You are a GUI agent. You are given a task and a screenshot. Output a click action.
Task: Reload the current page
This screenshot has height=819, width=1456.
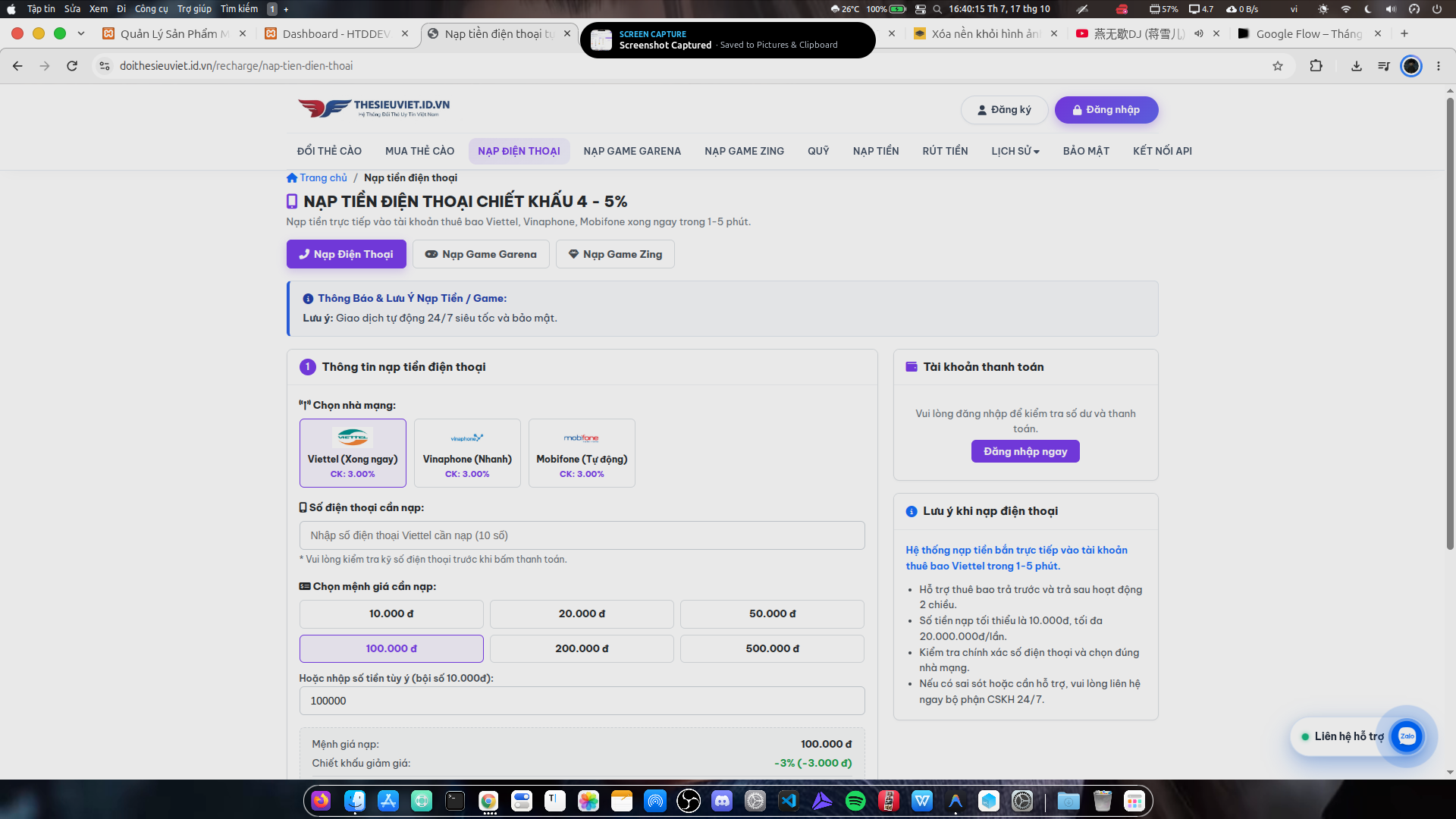coord(72,66)
